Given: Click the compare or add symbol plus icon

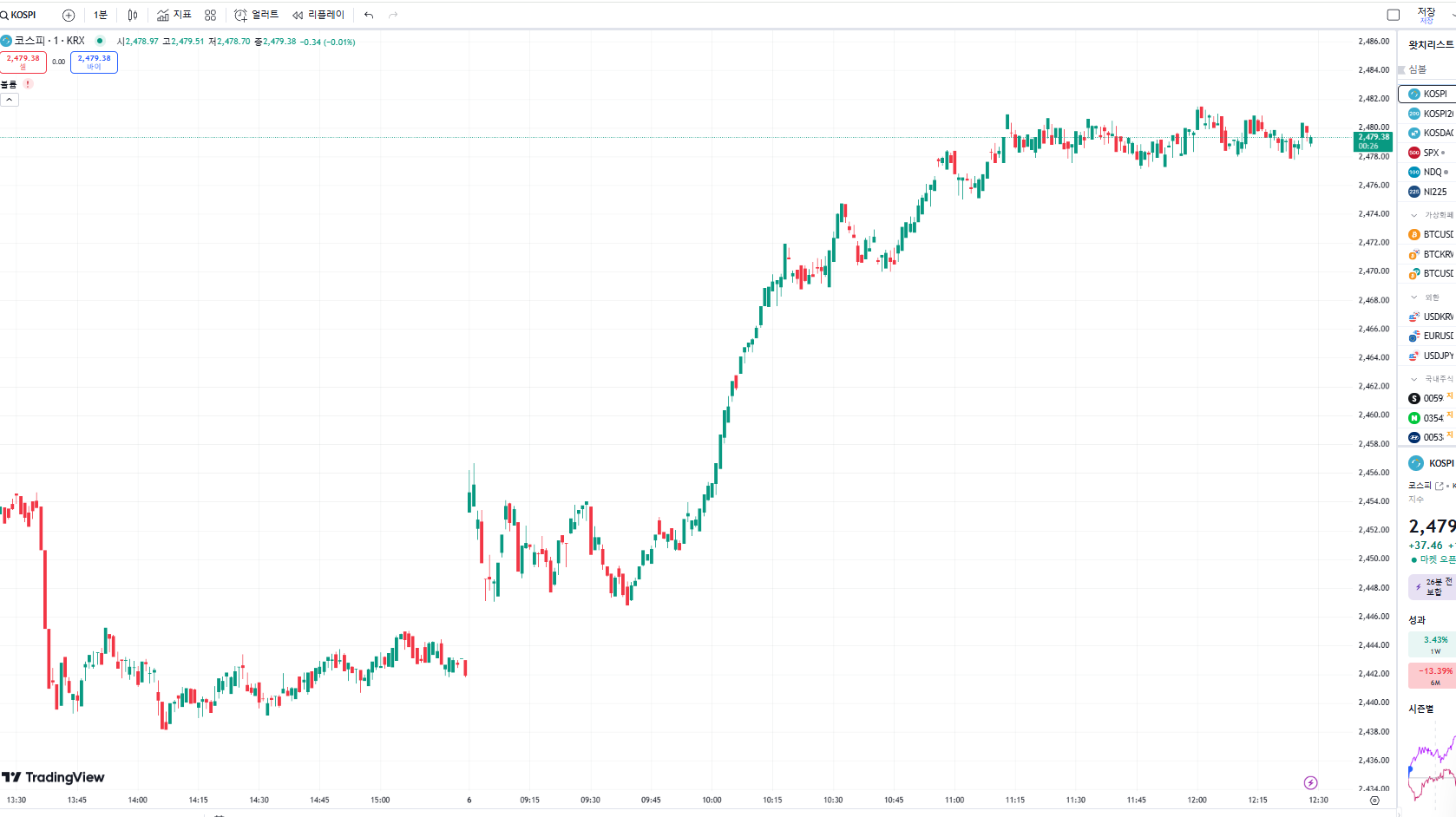Looking at the screenshot, I should pos(69,15).
